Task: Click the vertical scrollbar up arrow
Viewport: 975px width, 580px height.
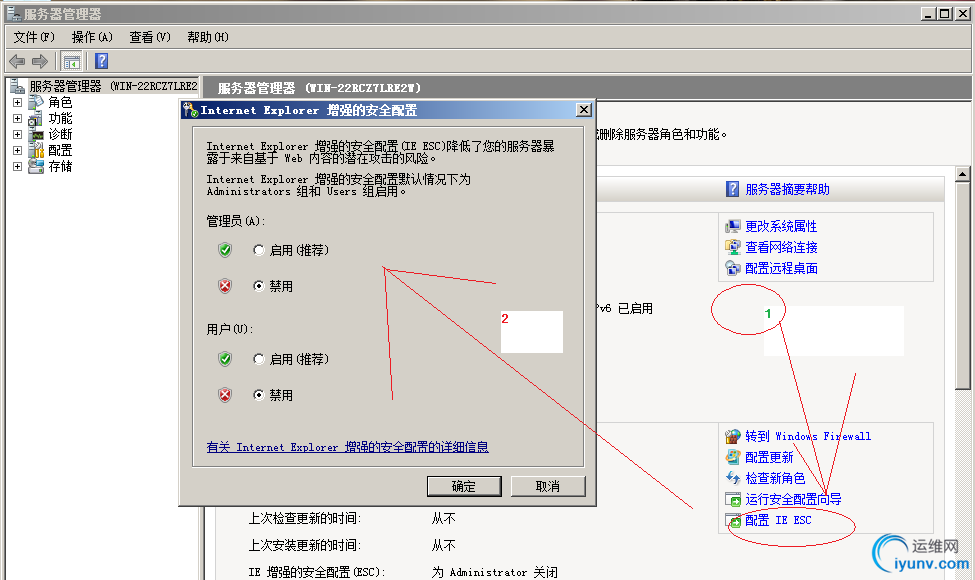Action: point(963,174)
